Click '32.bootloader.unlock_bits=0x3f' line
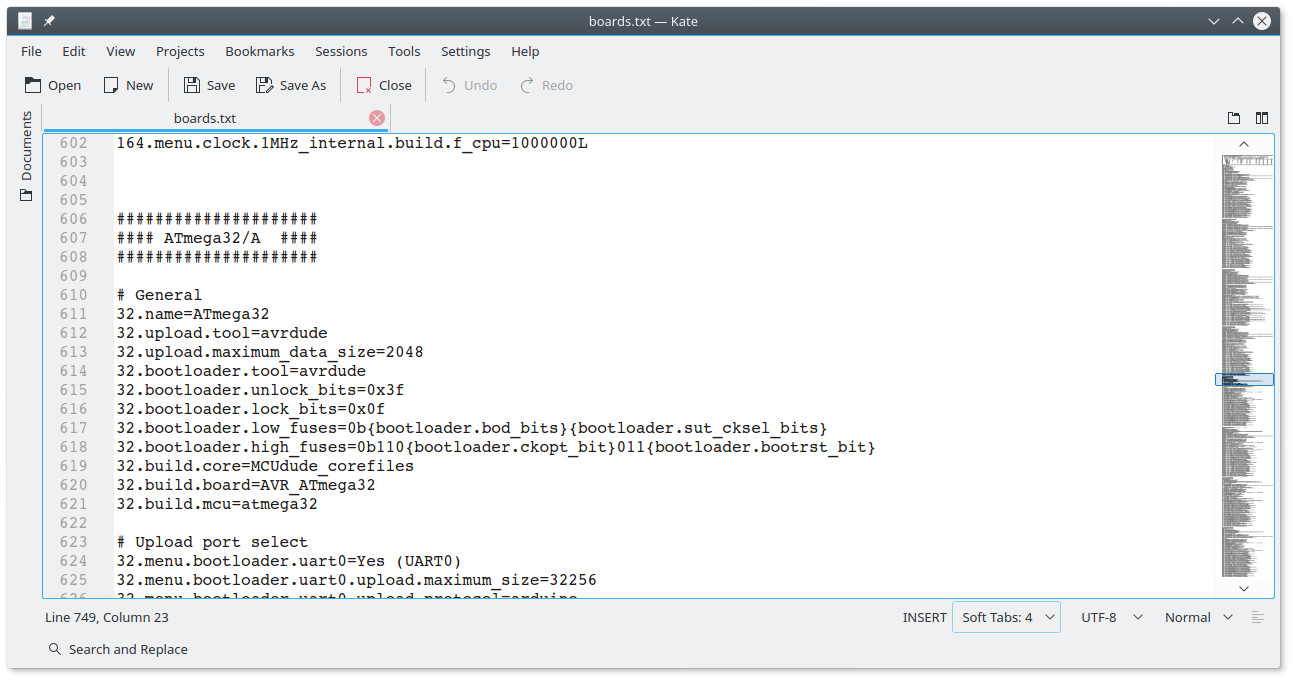Viewport: 1293px width, 681px height. point(260,390)
